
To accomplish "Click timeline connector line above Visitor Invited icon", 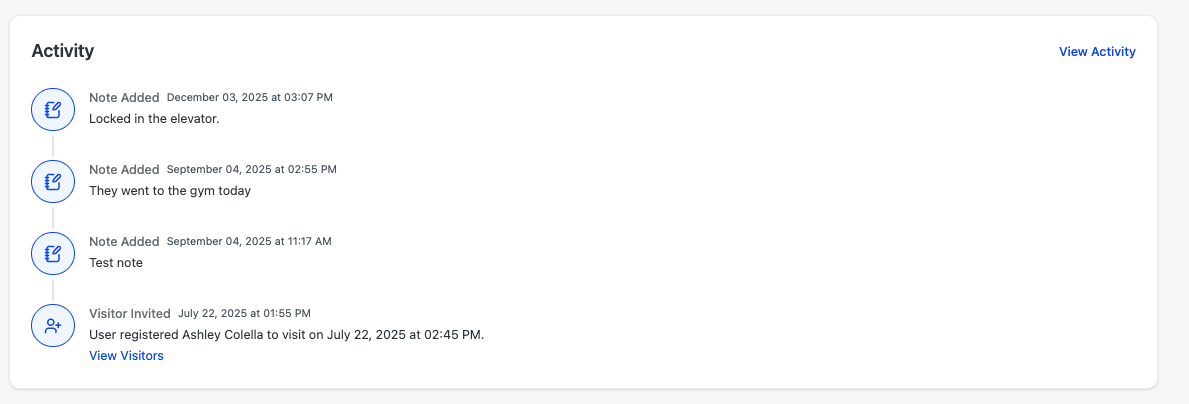I will coord(53,289).
